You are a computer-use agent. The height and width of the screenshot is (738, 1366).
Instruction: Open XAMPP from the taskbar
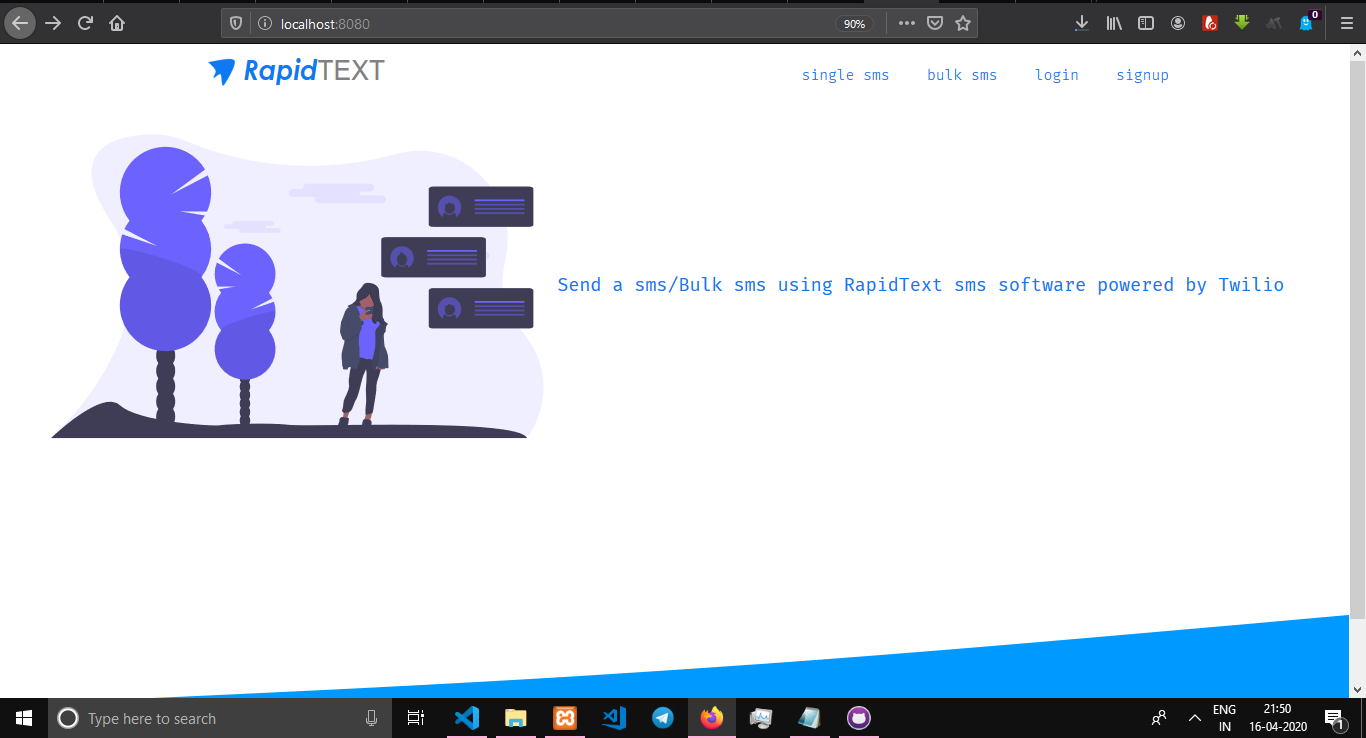click(x=565, y=718)
